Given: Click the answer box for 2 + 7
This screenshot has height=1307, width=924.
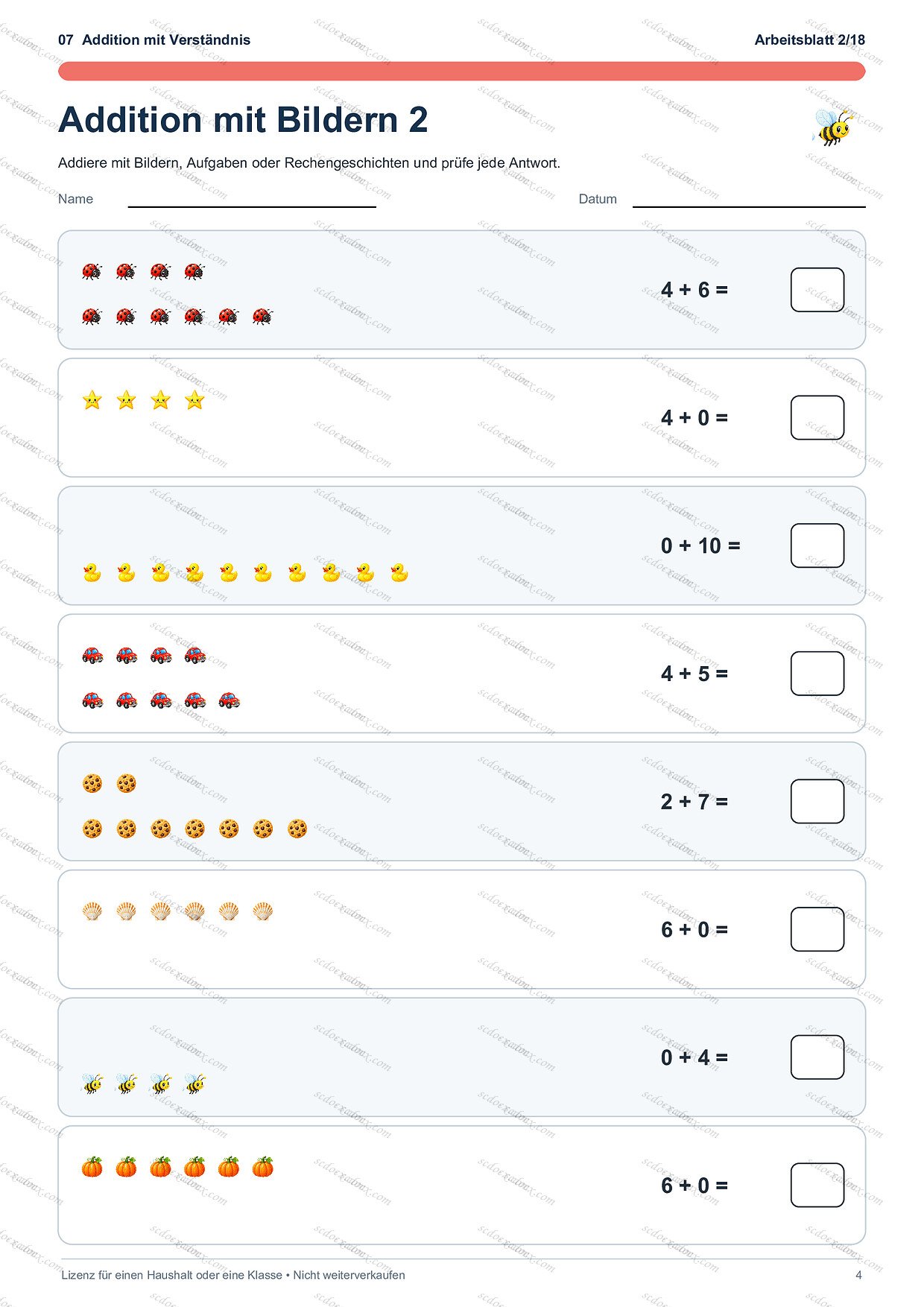Looking at the screenshot, I should click(x=817, y=802).
